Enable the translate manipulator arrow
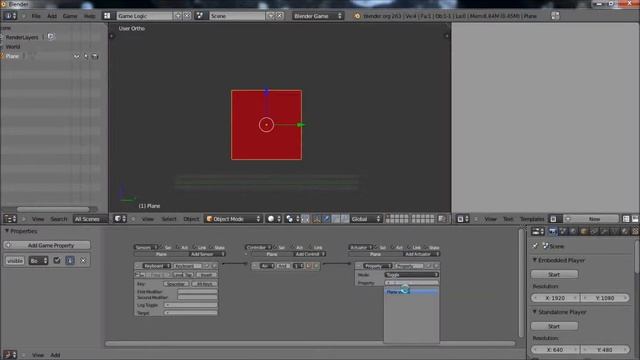 [326, 219]
